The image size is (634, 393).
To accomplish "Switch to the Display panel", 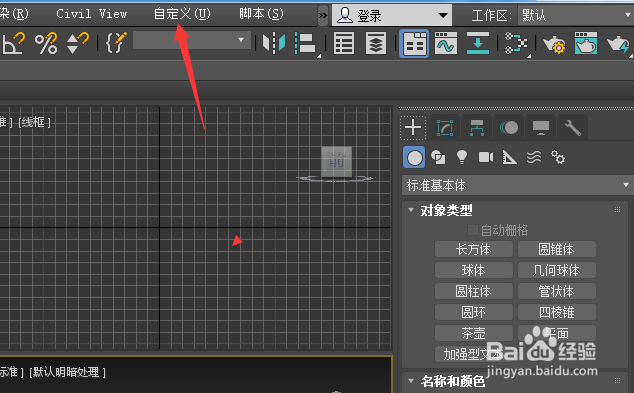I will point(541,128).
